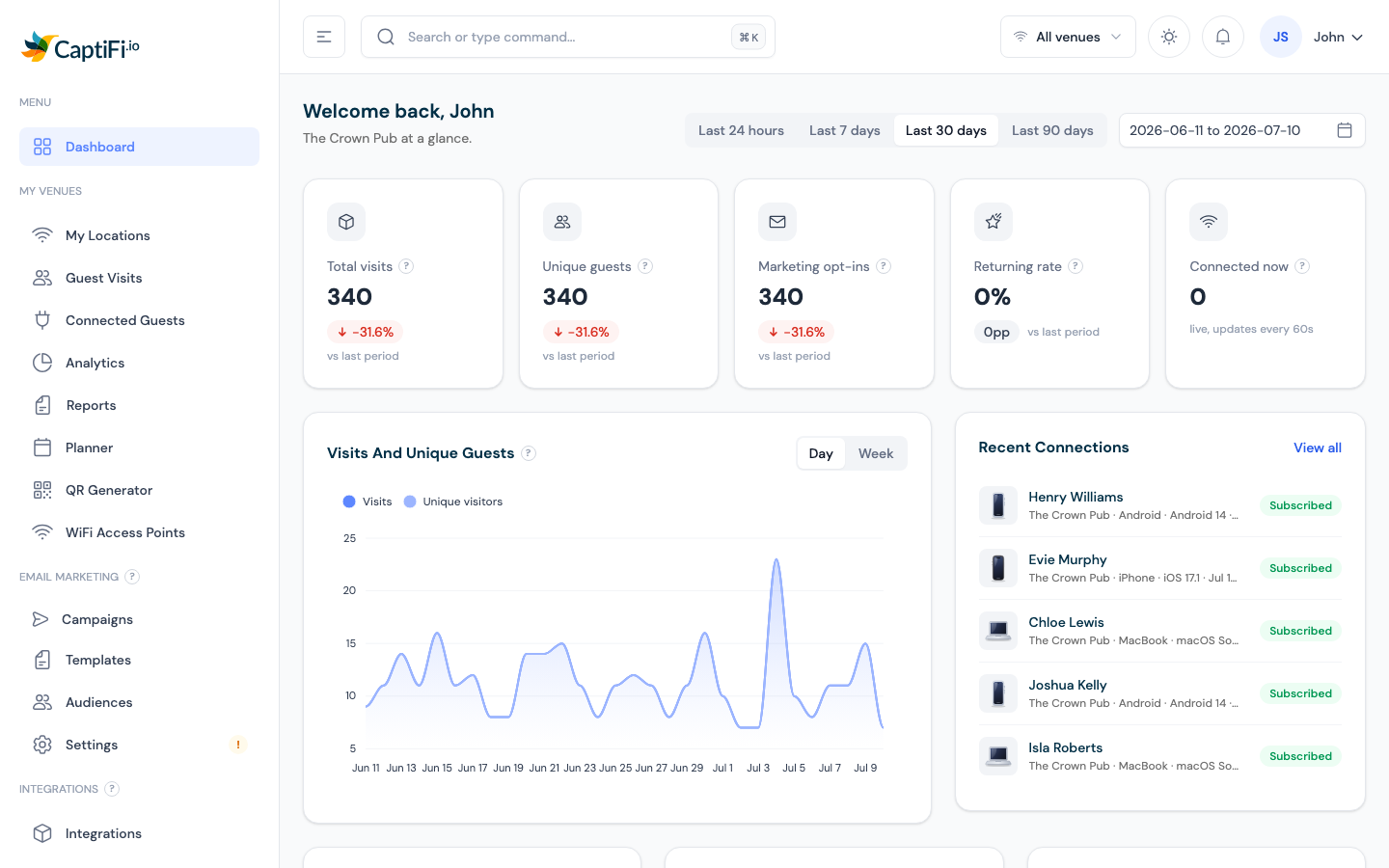Switch chart to Week view
This screenshot has width=1389, height=868.
coord(876,453)
